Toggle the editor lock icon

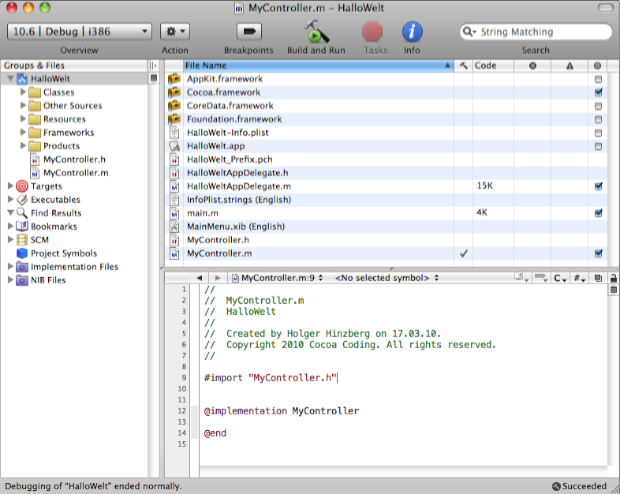[x=614, y=278]
